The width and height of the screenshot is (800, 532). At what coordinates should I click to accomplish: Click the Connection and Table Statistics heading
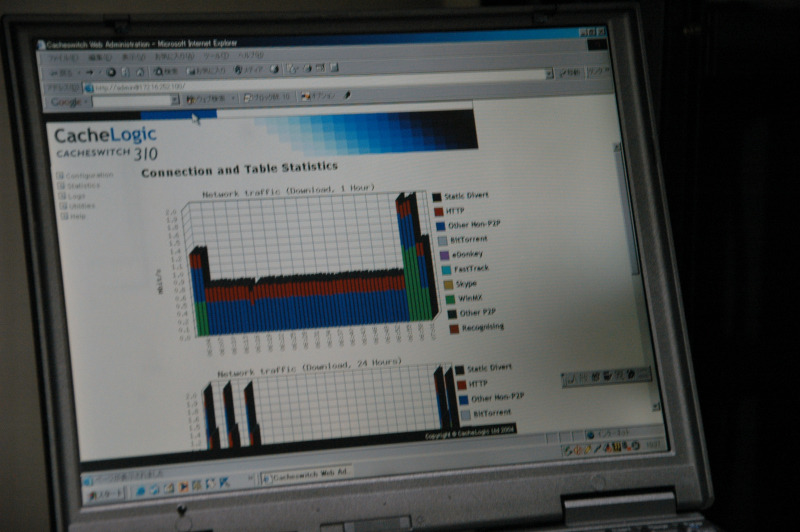pos(239,169)
